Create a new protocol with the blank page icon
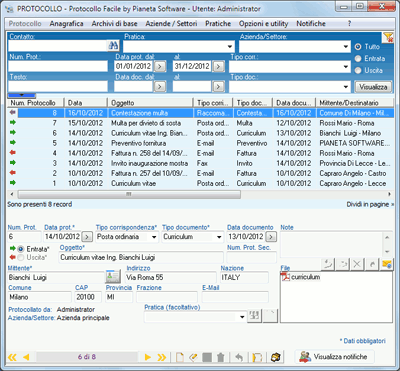 pyautogui.click(x=180, y=357)
